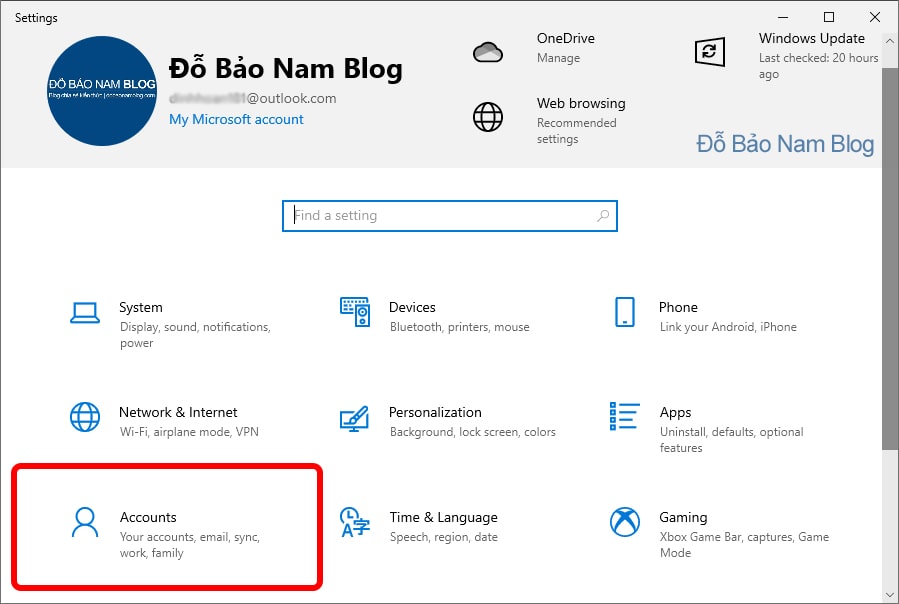Open Network & Internet globe icon
Viewport: 899px width, 604px height.
85,416
